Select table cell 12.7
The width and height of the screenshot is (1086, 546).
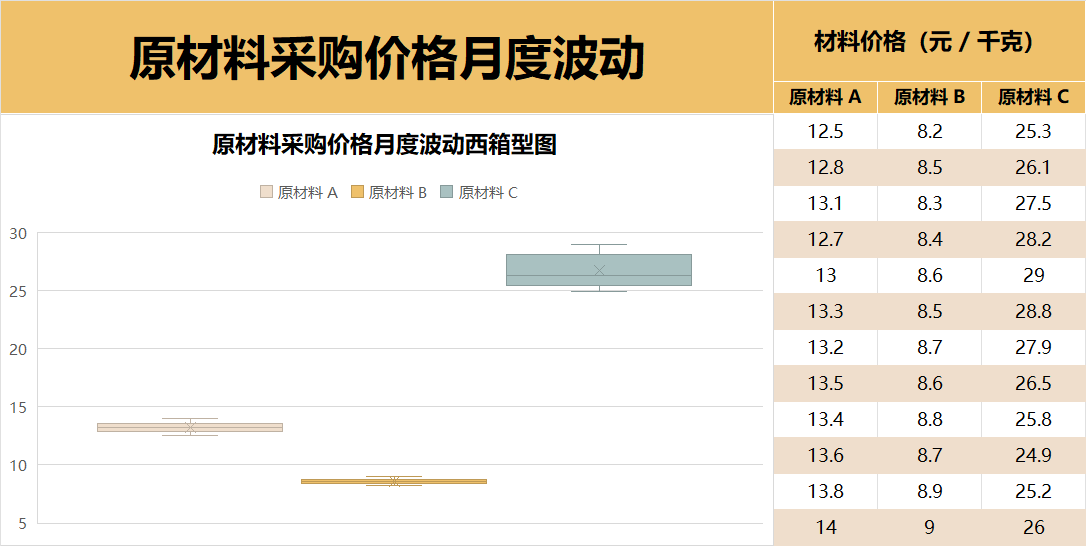tap(826, 240)
